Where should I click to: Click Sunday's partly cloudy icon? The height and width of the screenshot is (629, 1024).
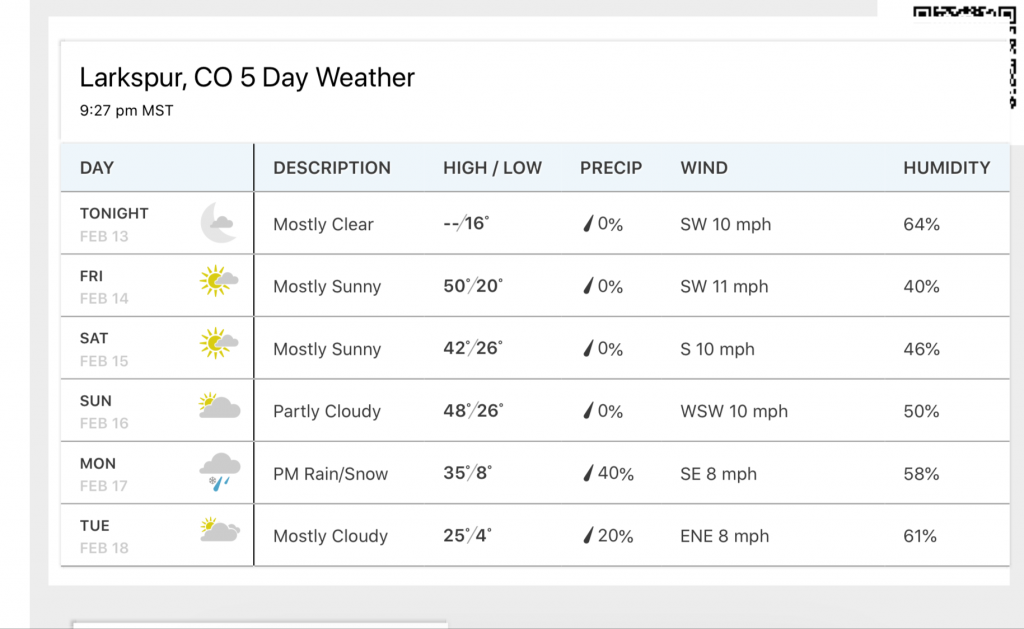[x=219, y=406]
